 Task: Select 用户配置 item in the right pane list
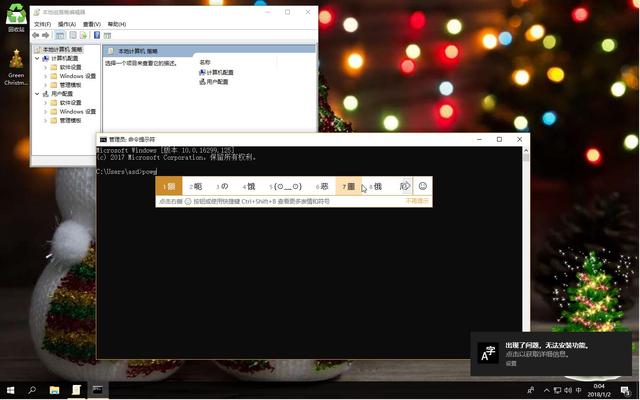(x=213, y=82)
